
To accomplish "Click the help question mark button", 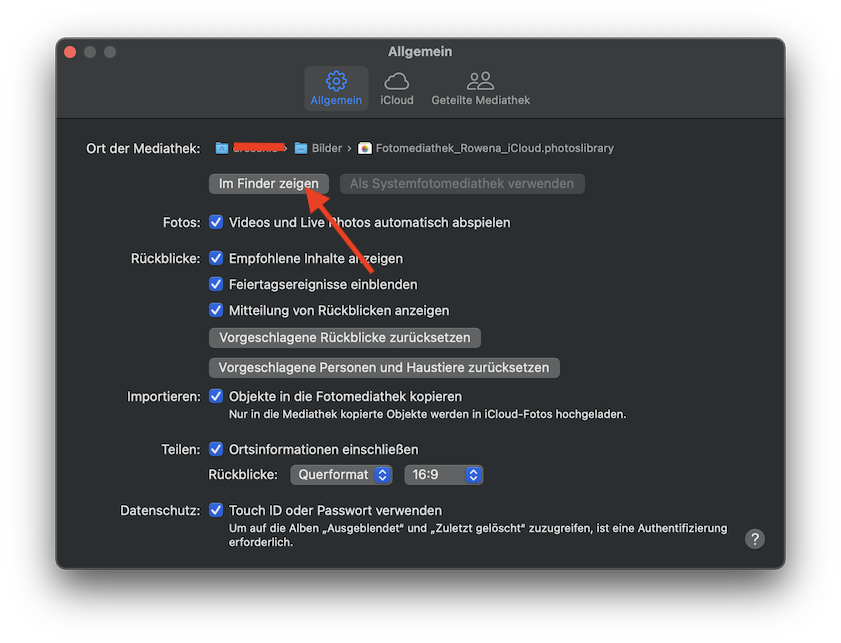I will coord(755,539).
